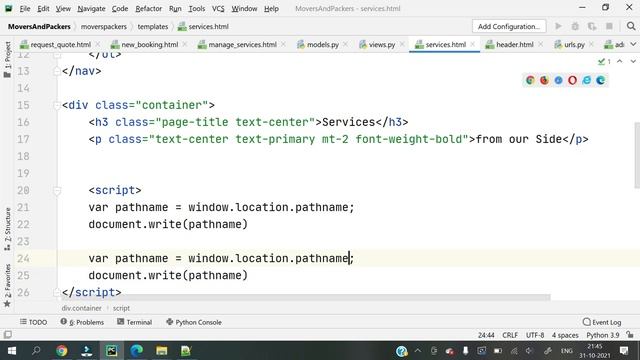This screenshot has width=640, height=360.
Task: Collapse div container fold at line 15
Action: point(57,105)
